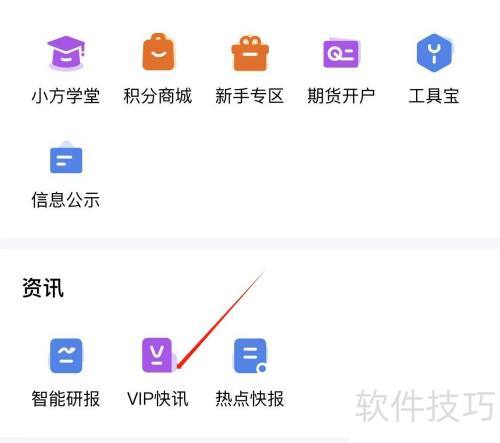
Task: Tap the VIP快讯 label text
Action: 158,399
